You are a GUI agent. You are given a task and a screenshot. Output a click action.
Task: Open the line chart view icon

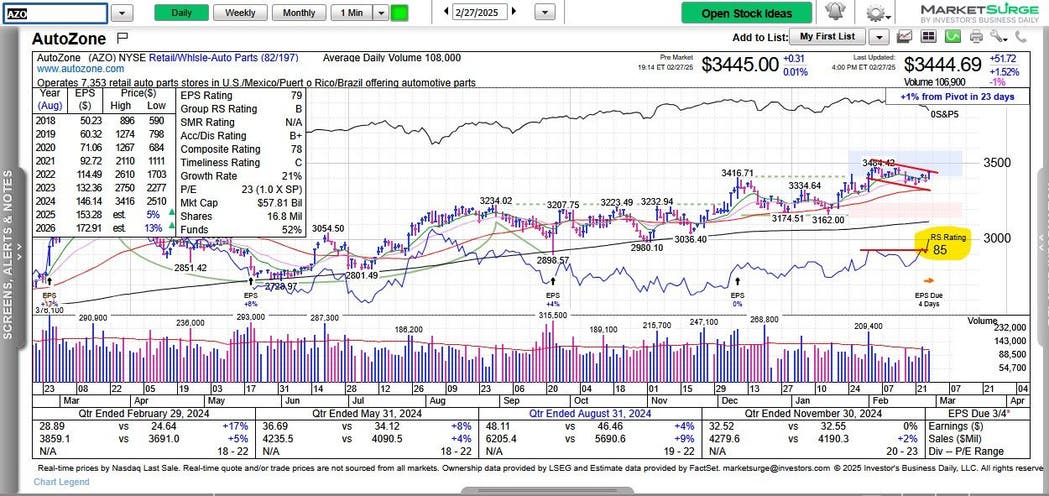coord(905,36)
